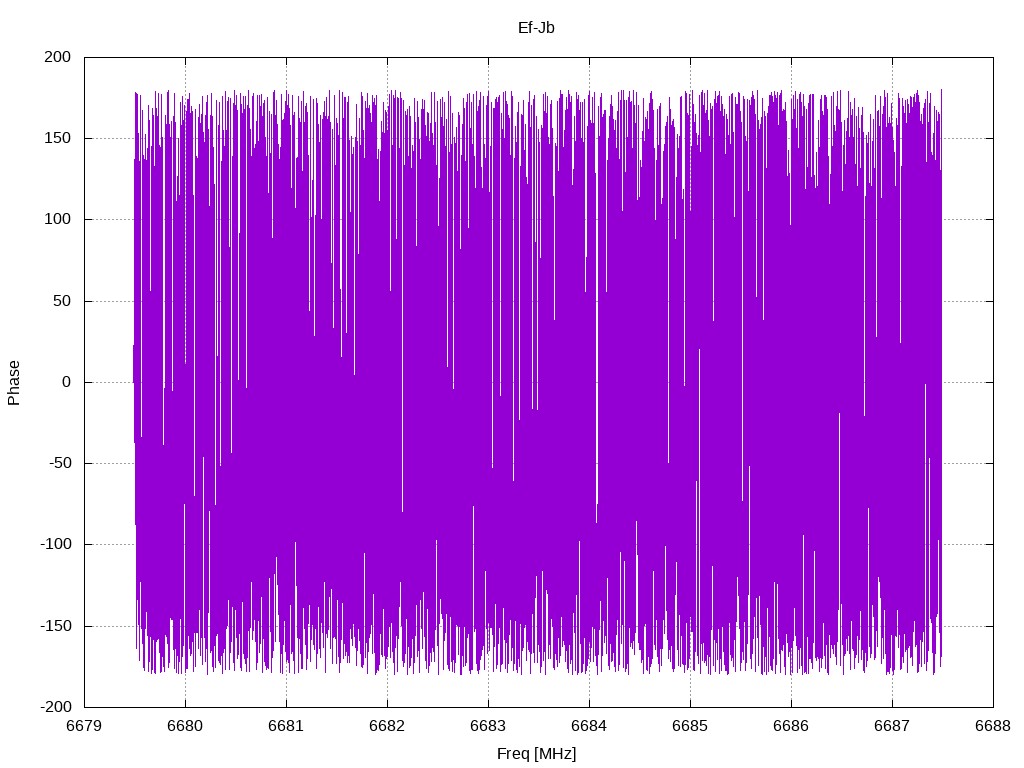Click the 'Freq [MHz]' x-axis label
Screen dimensions: 1024x768
point(536,754)
